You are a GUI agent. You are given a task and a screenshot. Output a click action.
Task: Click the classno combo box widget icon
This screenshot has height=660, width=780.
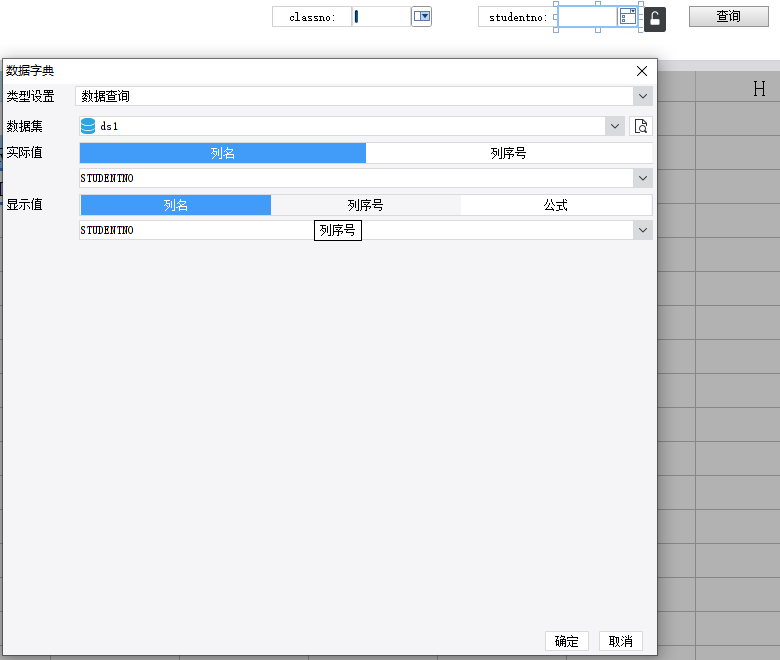pos(421,16)
